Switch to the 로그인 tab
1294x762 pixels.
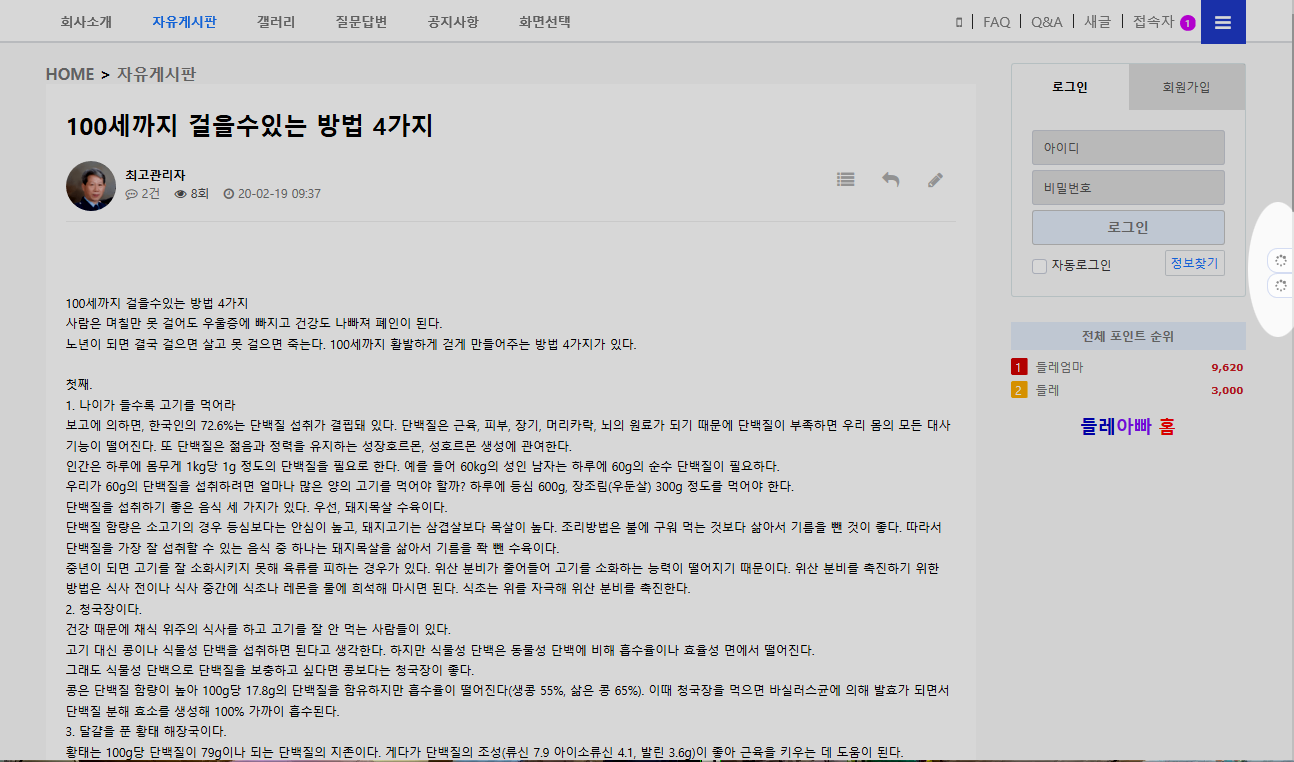coord(1070,87)
